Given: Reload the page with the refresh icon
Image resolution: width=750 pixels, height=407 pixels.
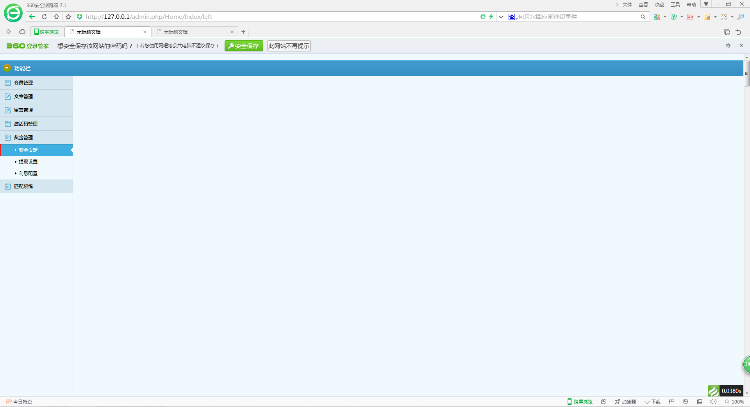Looking at the screenshot, I should [x=44, y=16].
